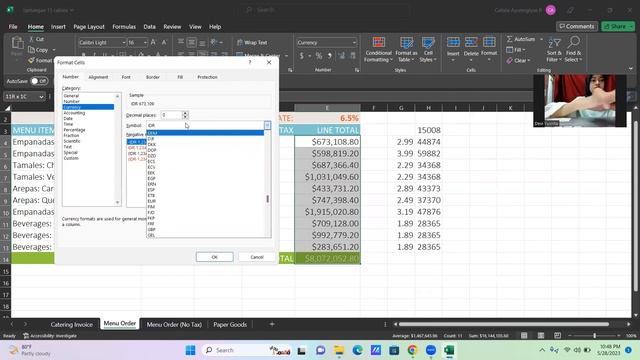
Task: Click the Clear eraser icon
Action: pyautogui.click(x=509, y=60)
